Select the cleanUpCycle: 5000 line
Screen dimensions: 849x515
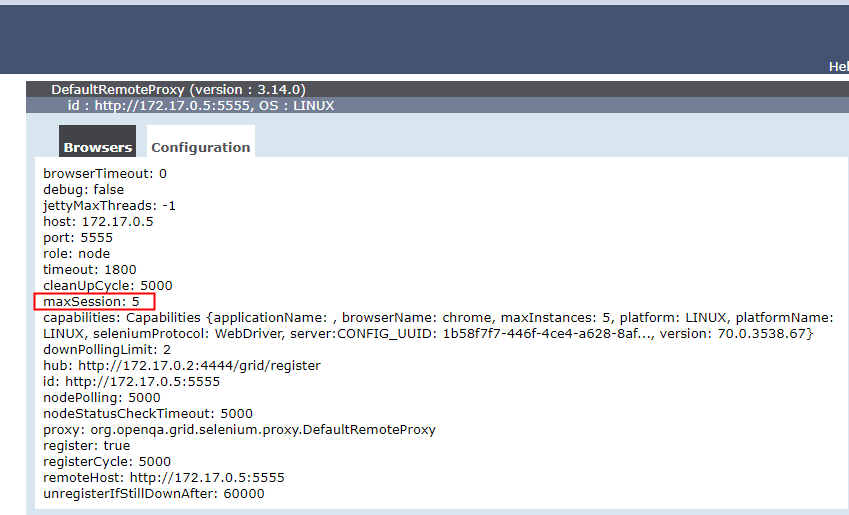[x=108, y=285]
